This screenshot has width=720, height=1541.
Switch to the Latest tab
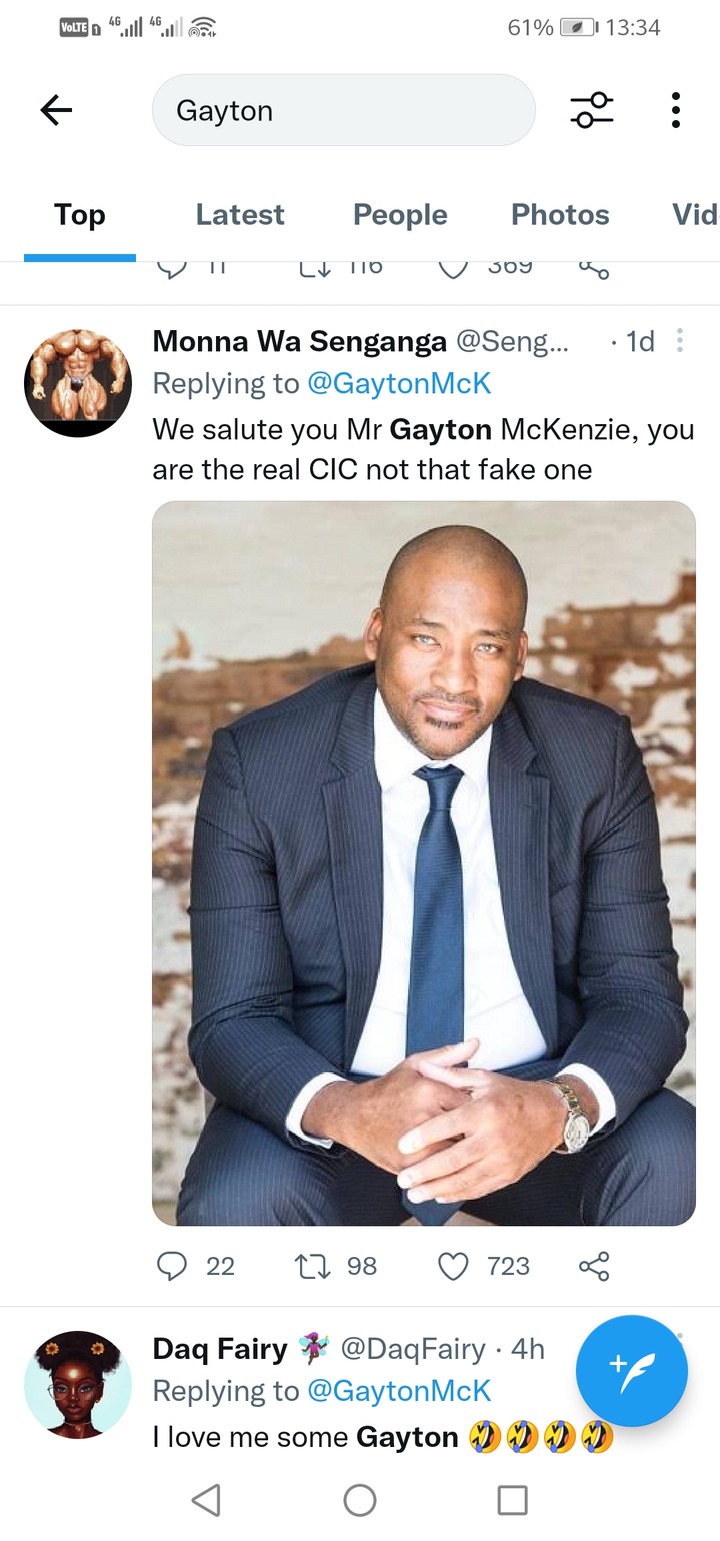240,214
